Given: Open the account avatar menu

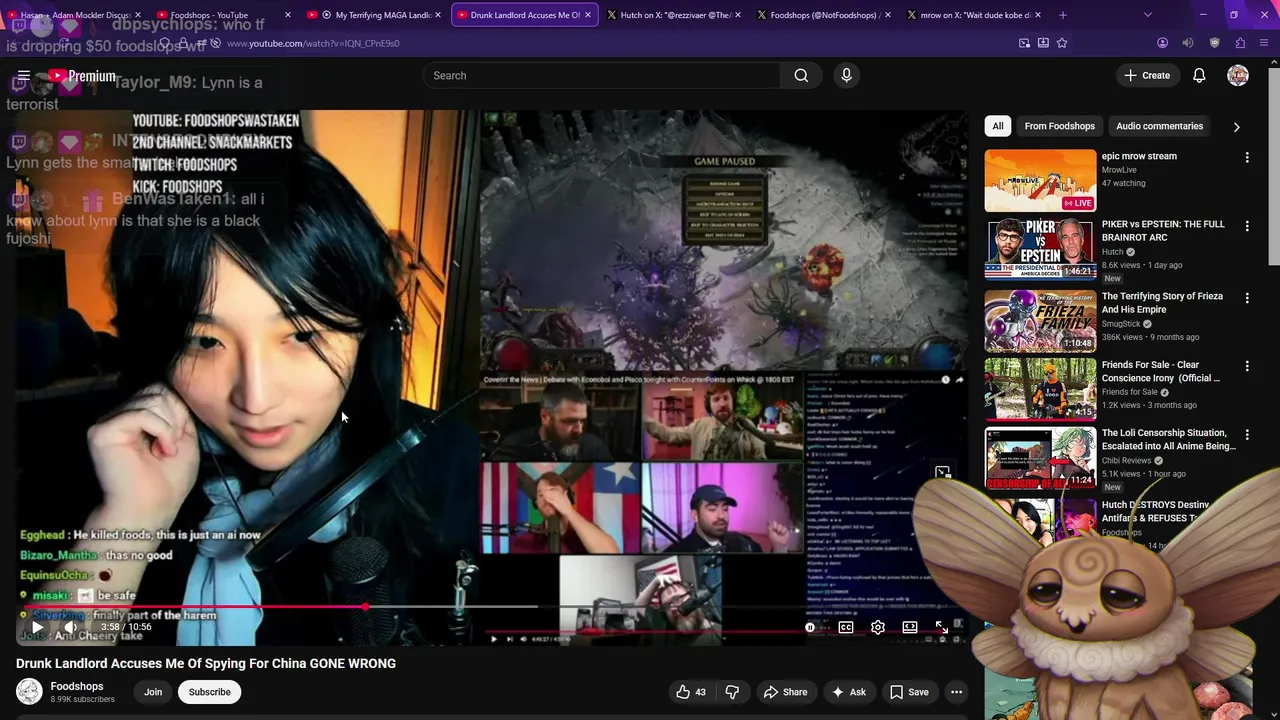Looking at the screenshot, I should 1238,75.
